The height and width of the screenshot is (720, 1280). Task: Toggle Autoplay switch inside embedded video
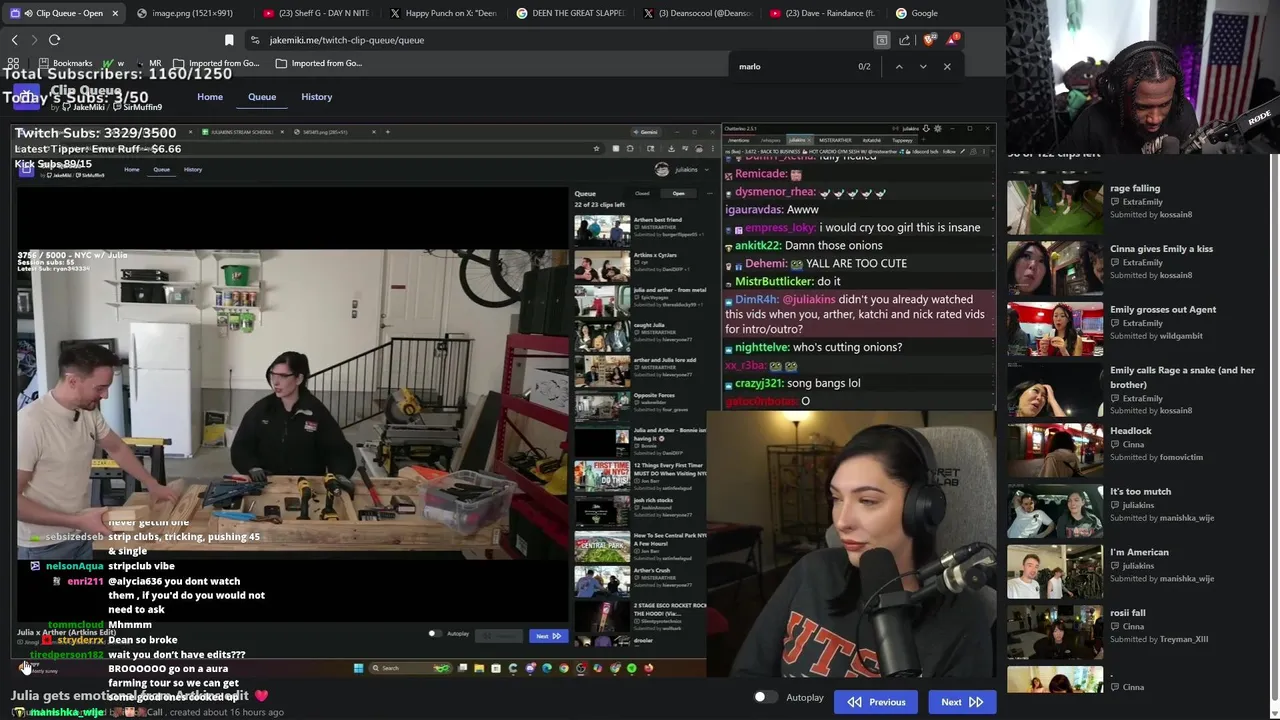point(434,633)
